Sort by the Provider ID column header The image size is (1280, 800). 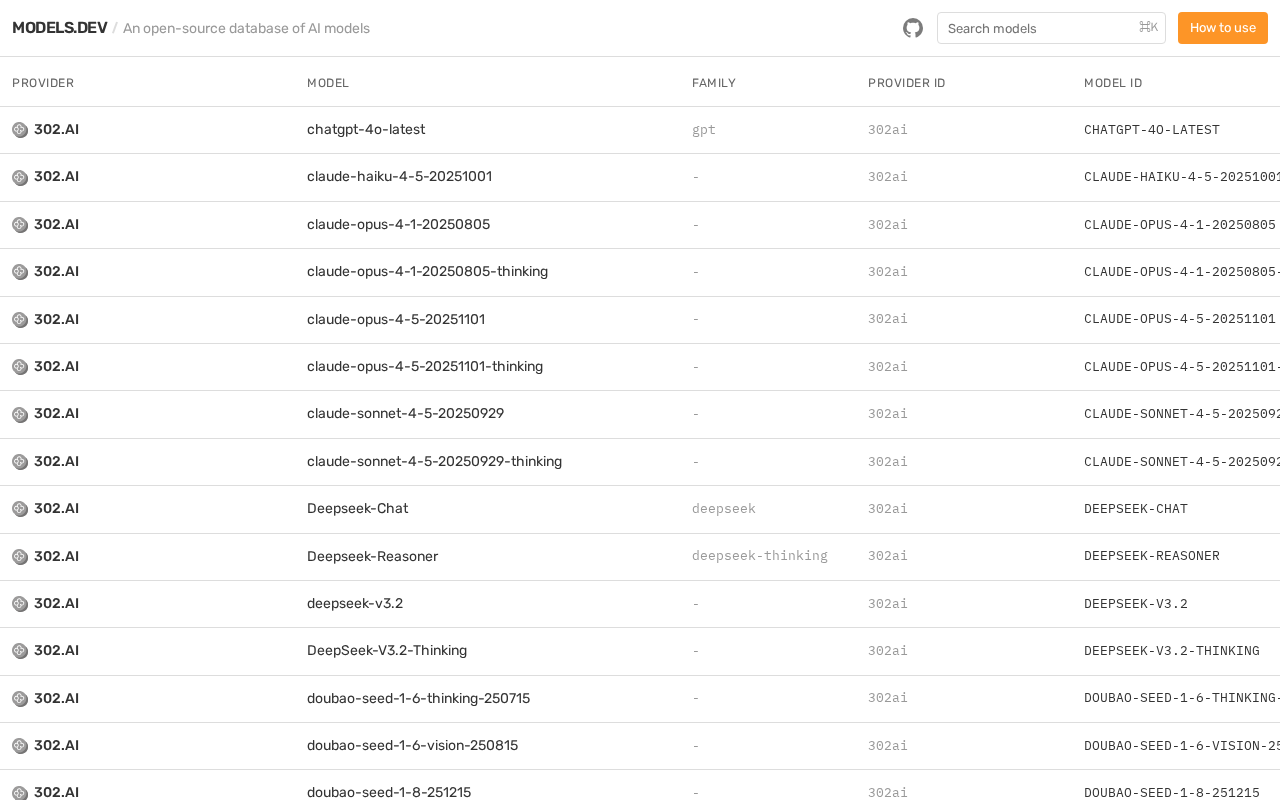907,83
